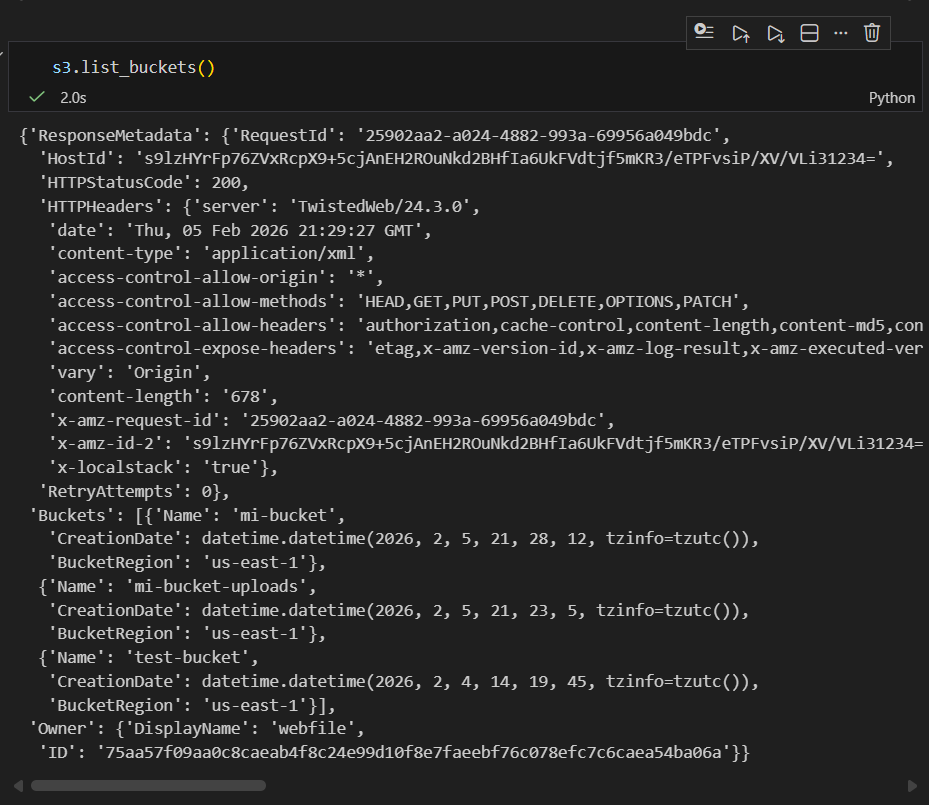Click the scrollbar left arrow

17,786
